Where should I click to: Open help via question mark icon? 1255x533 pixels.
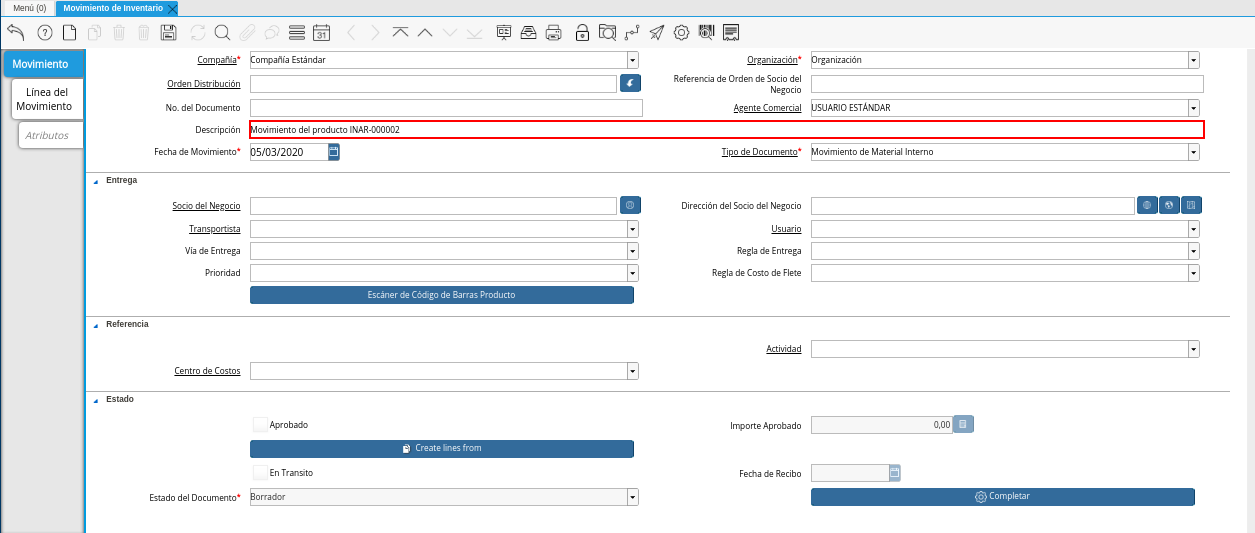[x=44, y=32]
